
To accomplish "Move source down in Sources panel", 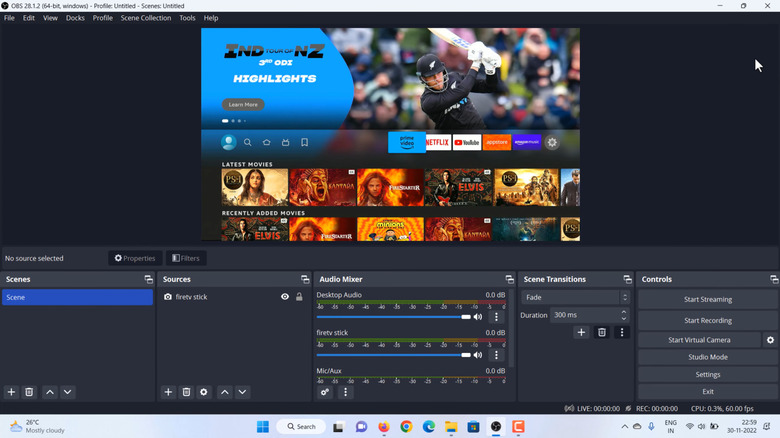I will click(242, 392).
